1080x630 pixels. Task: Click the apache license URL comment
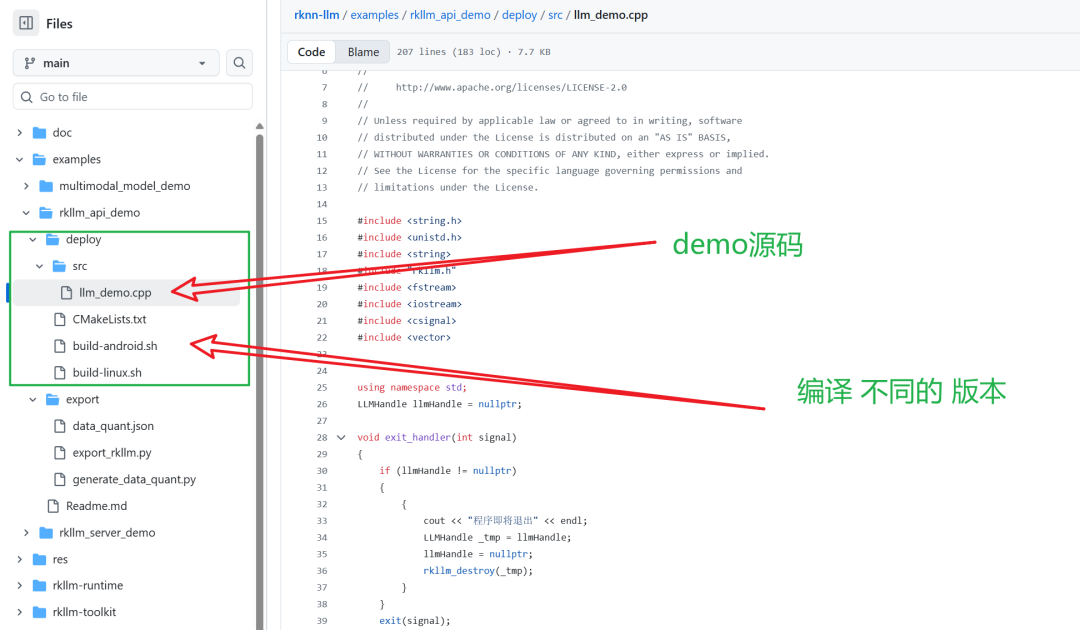[x=511, y=87]
